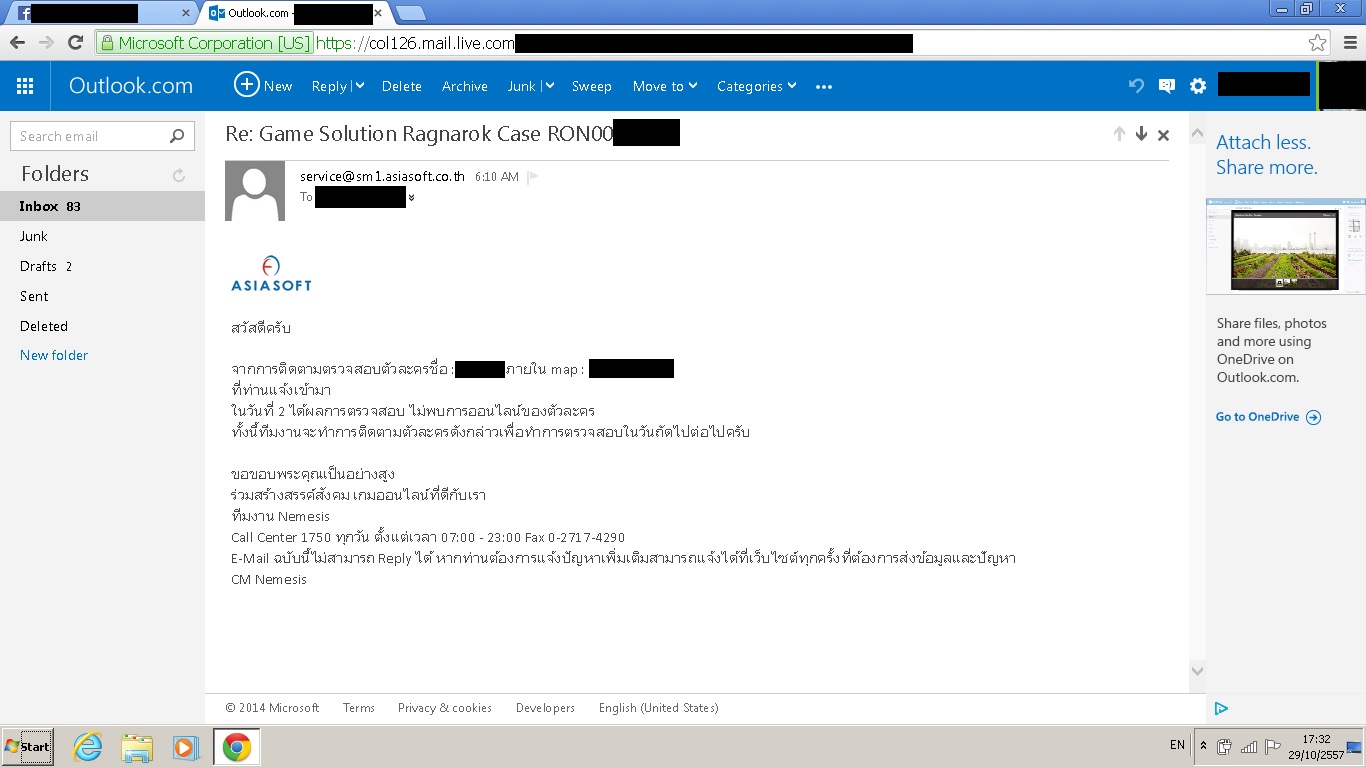The width and height of the screenshot is (1366, 768).
Task: Open the Action Center flag icon
Action: (x=1272, y=746)
